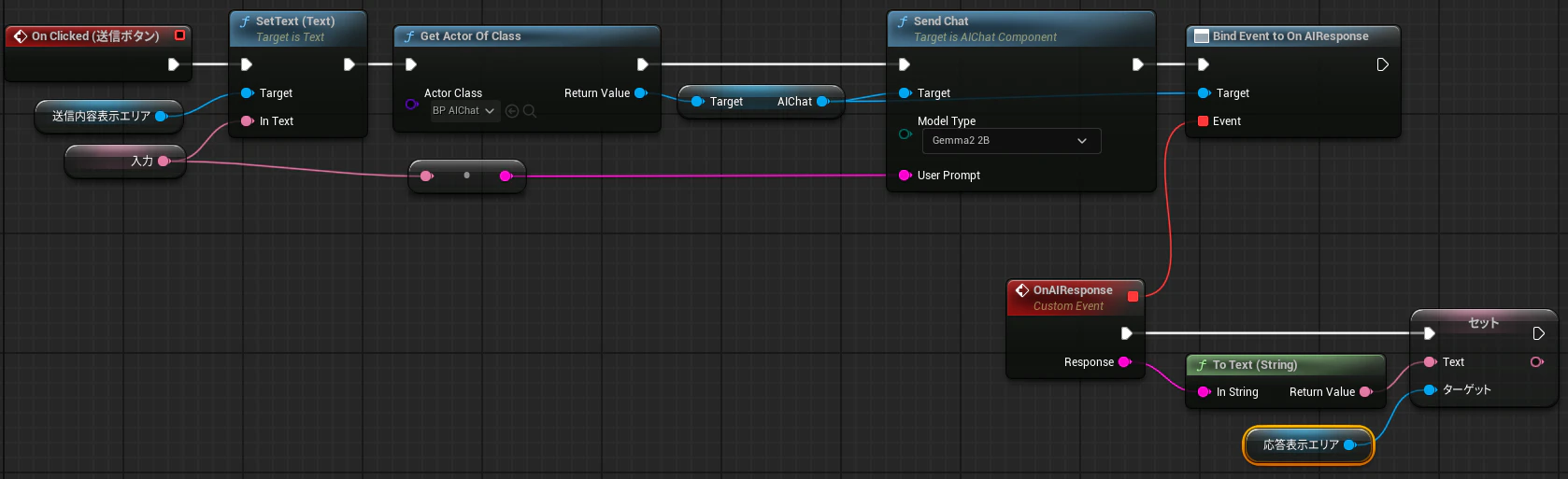Screen dimensions: 1568x479
Task: Click the In String pin on To Text node
Action: tap(1205, 392)
